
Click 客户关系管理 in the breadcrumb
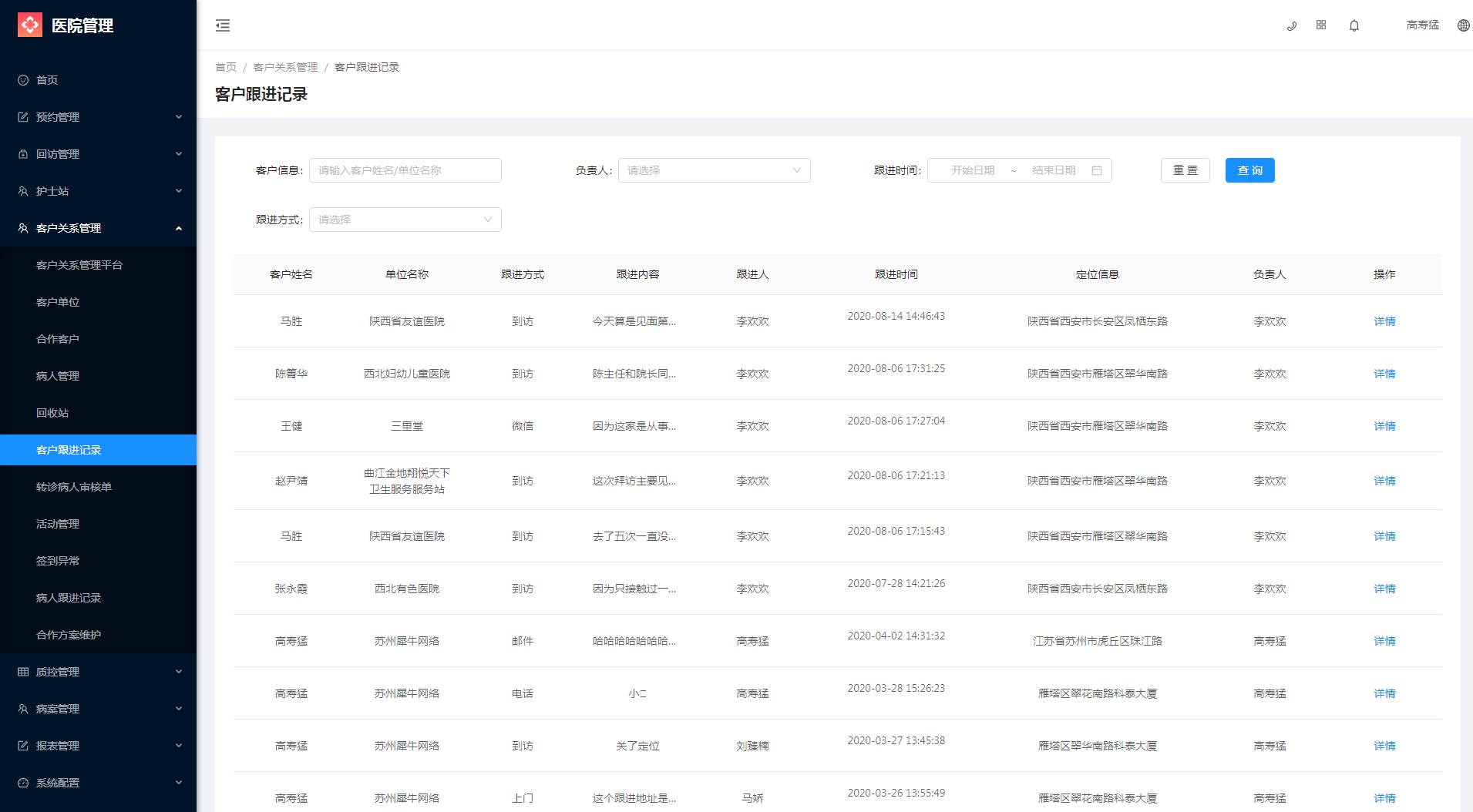coord(285,67)
